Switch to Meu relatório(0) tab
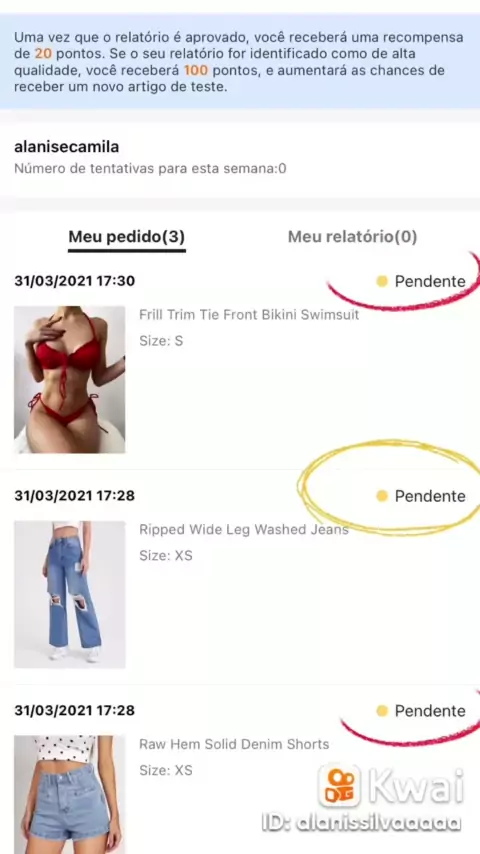The width and height of the screenshot is (480, 854). tap(352, 237)
